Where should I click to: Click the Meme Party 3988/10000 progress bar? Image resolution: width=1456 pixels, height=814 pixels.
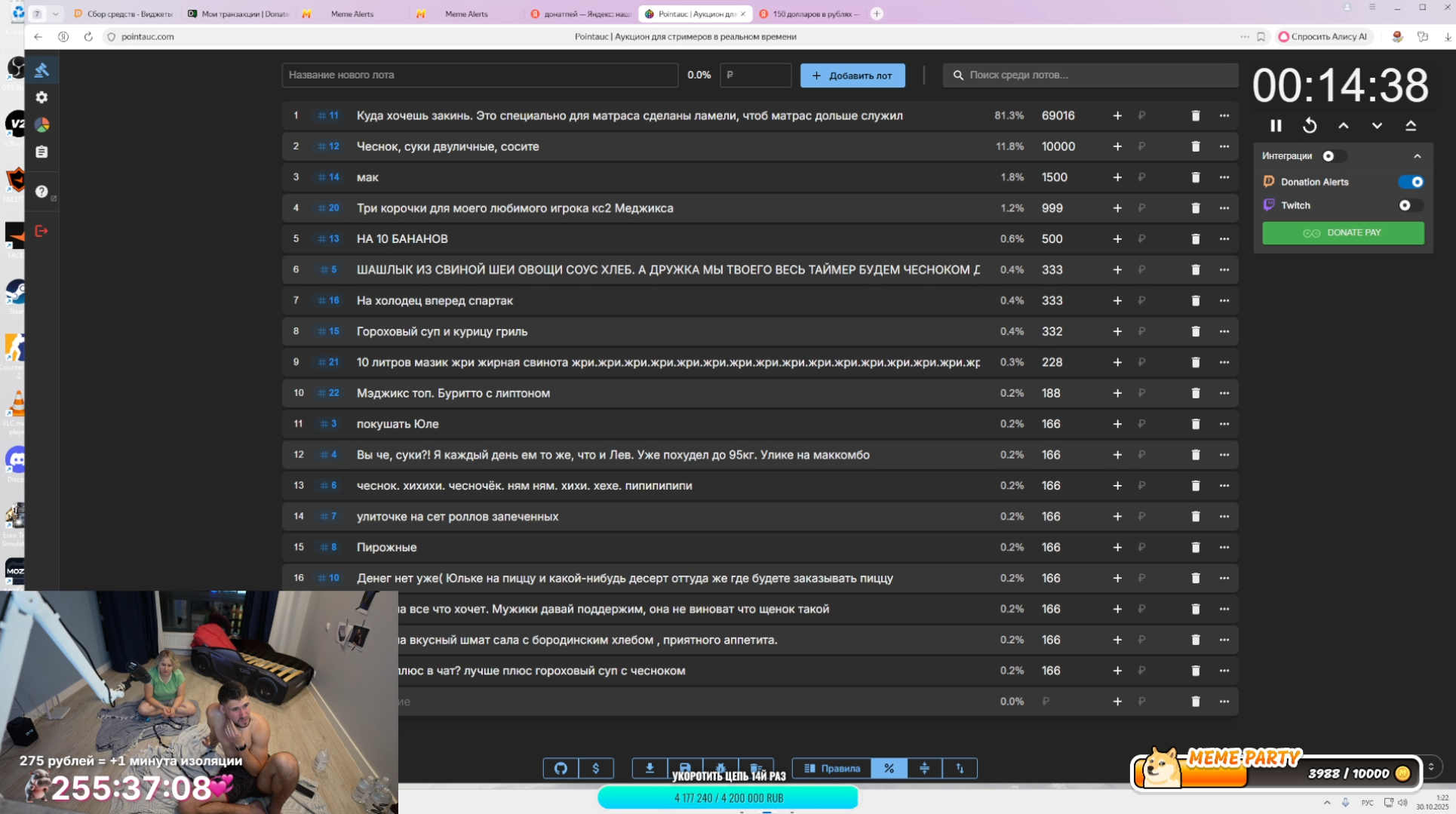pyautogui.click(x=1275, y=773)
